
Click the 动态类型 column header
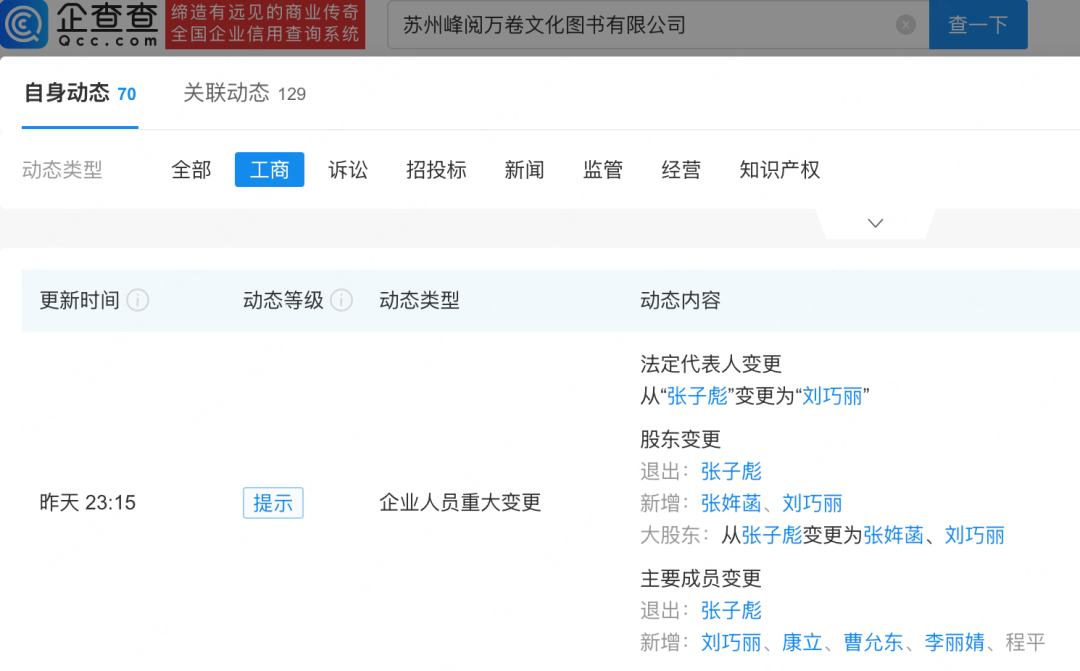pyautogui.click(x=419, y=300)
